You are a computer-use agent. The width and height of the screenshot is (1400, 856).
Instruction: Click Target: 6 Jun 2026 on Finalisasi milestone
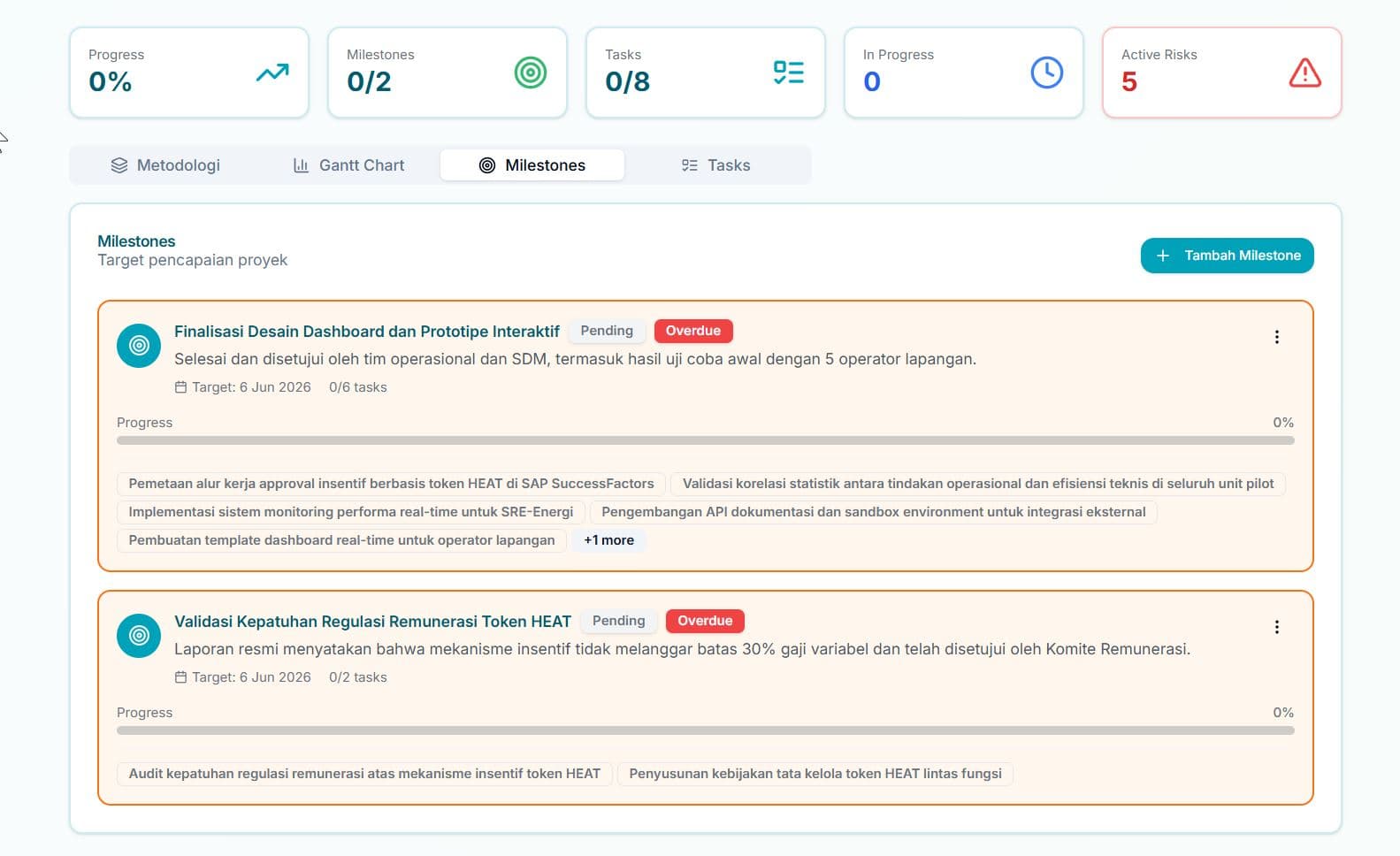251,387
